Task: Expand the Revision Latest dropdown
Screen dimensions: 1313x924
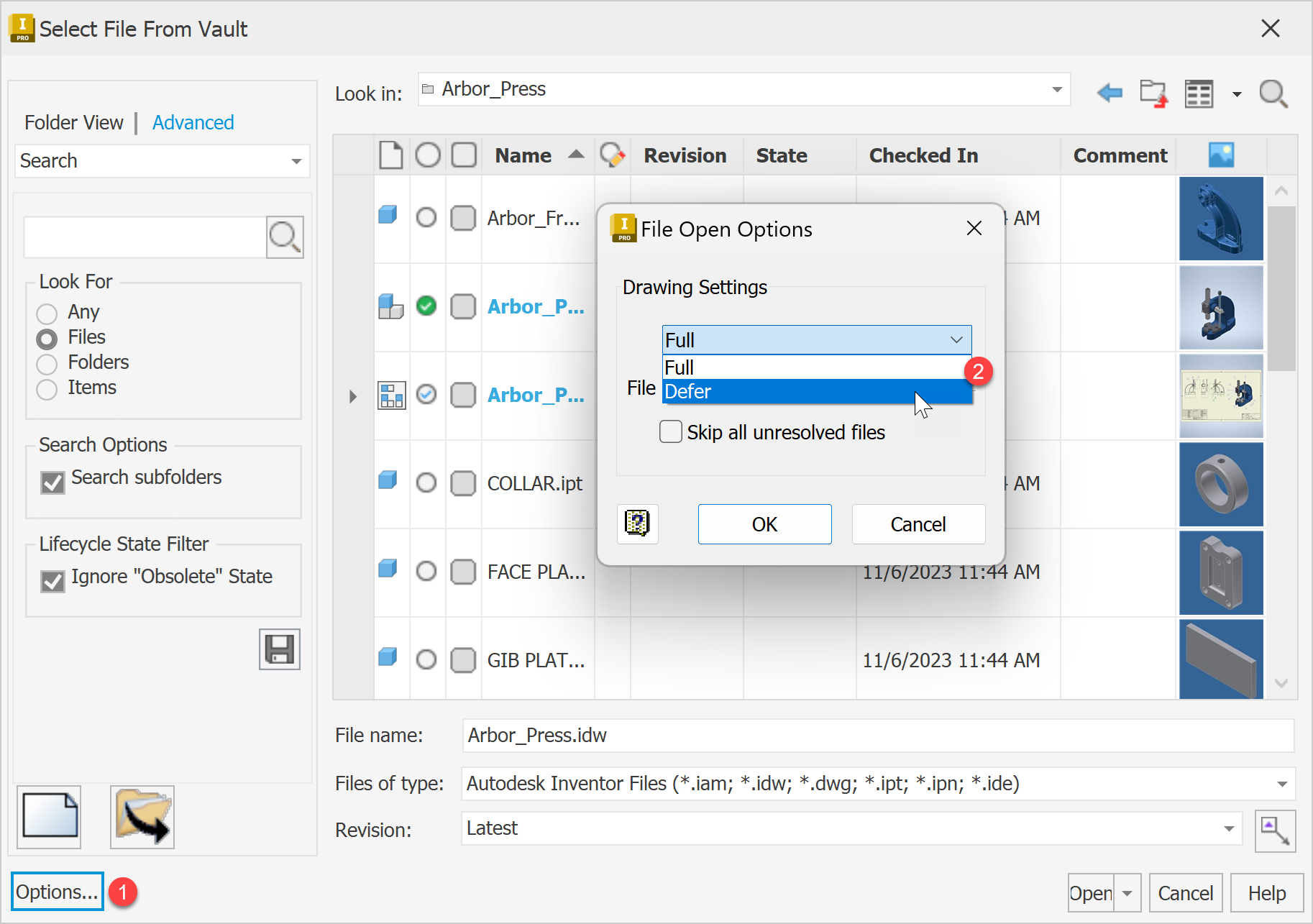Action: 1229,829
